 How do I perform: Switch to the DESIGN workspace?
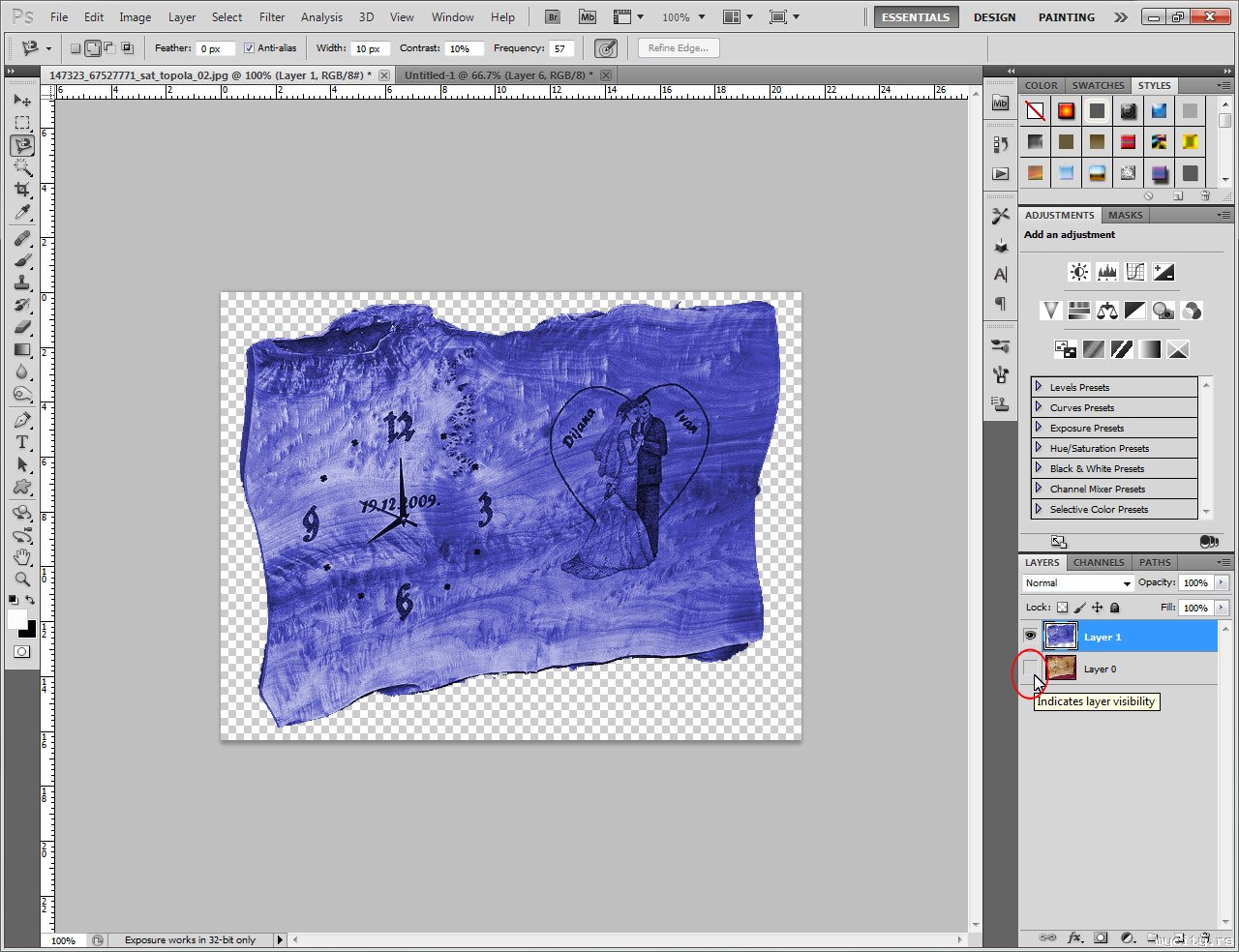994,17
